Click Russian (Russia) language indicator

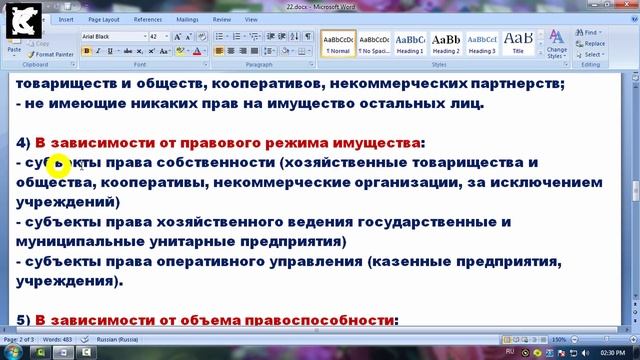pyautogui.click(x=117, y=340)
